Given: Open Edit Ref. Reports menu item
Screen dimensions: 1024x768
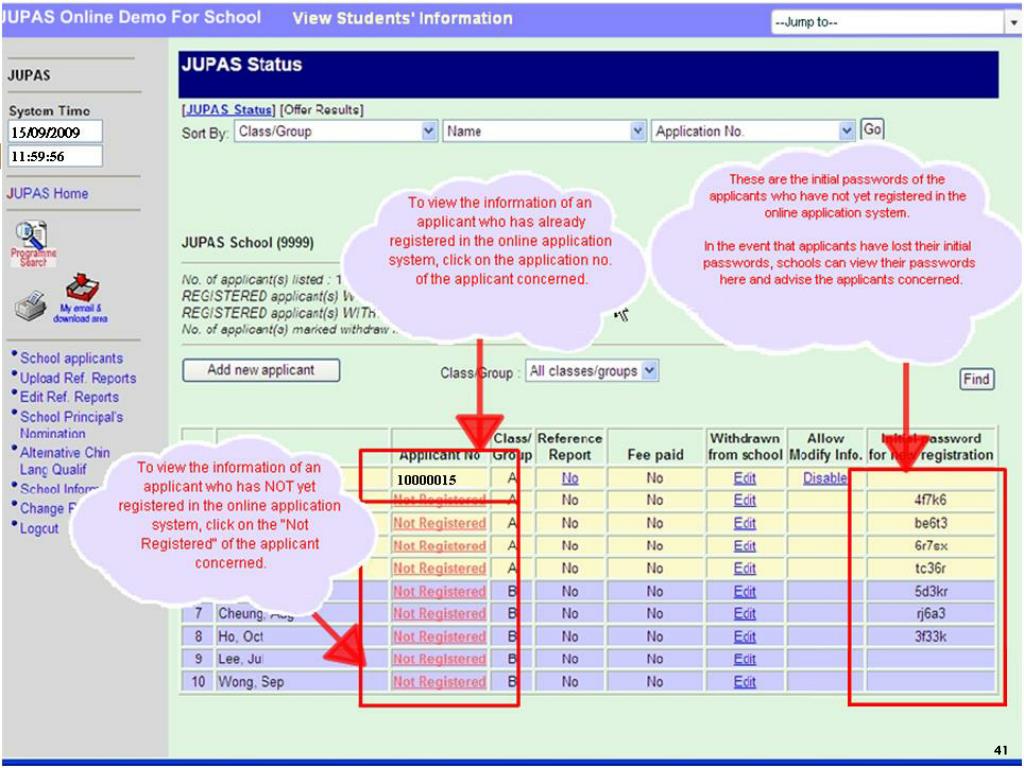Looking at the screenshot, I should click(69, 397).
